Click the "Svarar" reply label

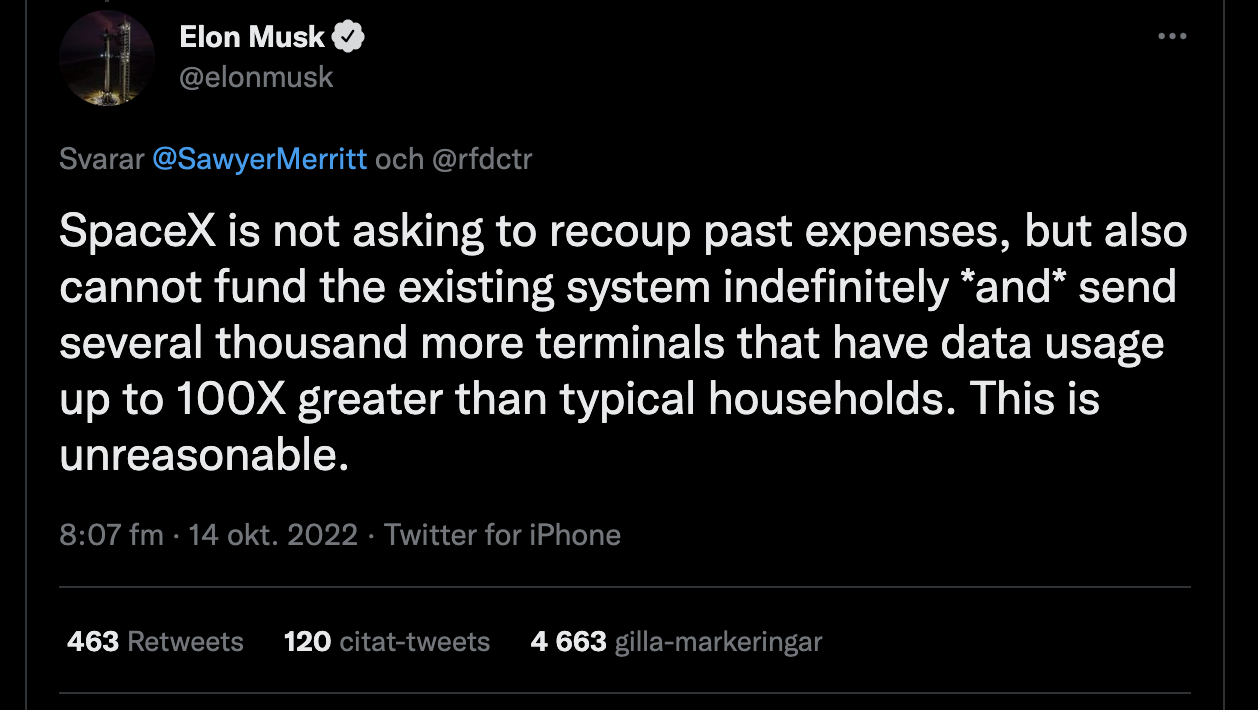click(102, 159)
